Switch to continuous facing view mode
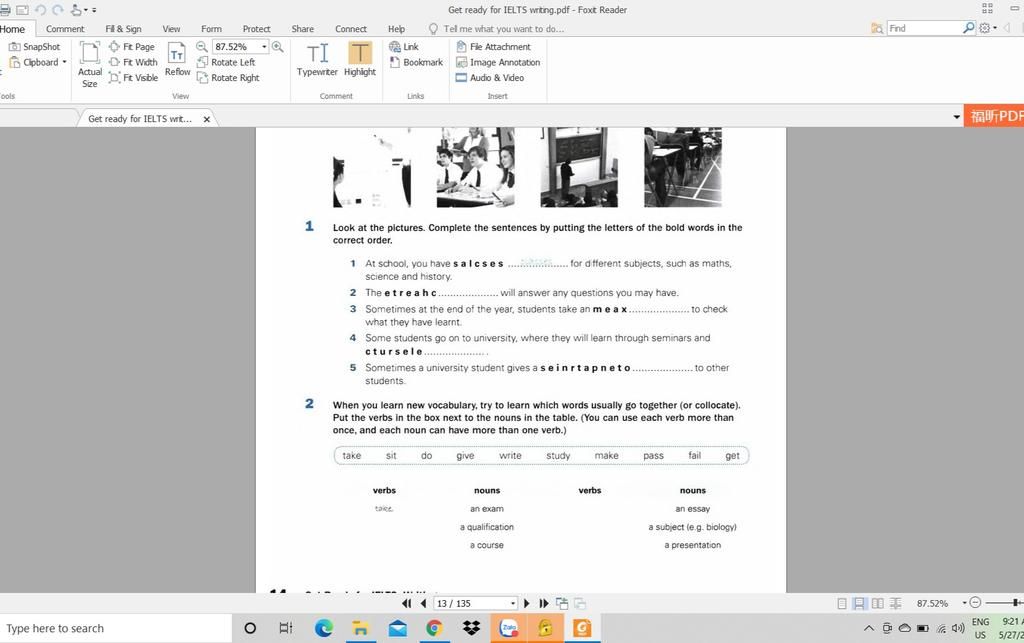The width and height of the screenshot is (1024, 643). pyautogui.click(x=895, y=603)
